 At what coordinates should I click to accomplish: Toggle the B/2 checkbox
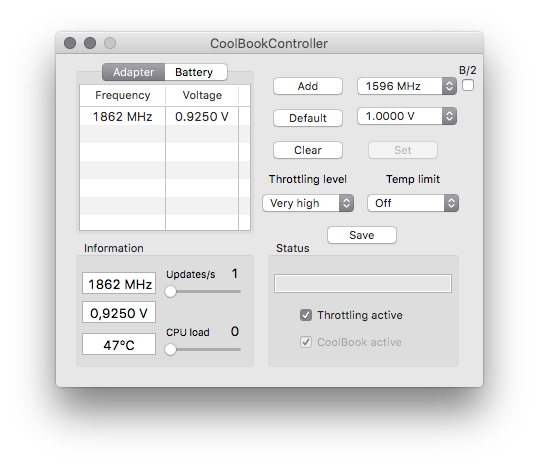468,85
